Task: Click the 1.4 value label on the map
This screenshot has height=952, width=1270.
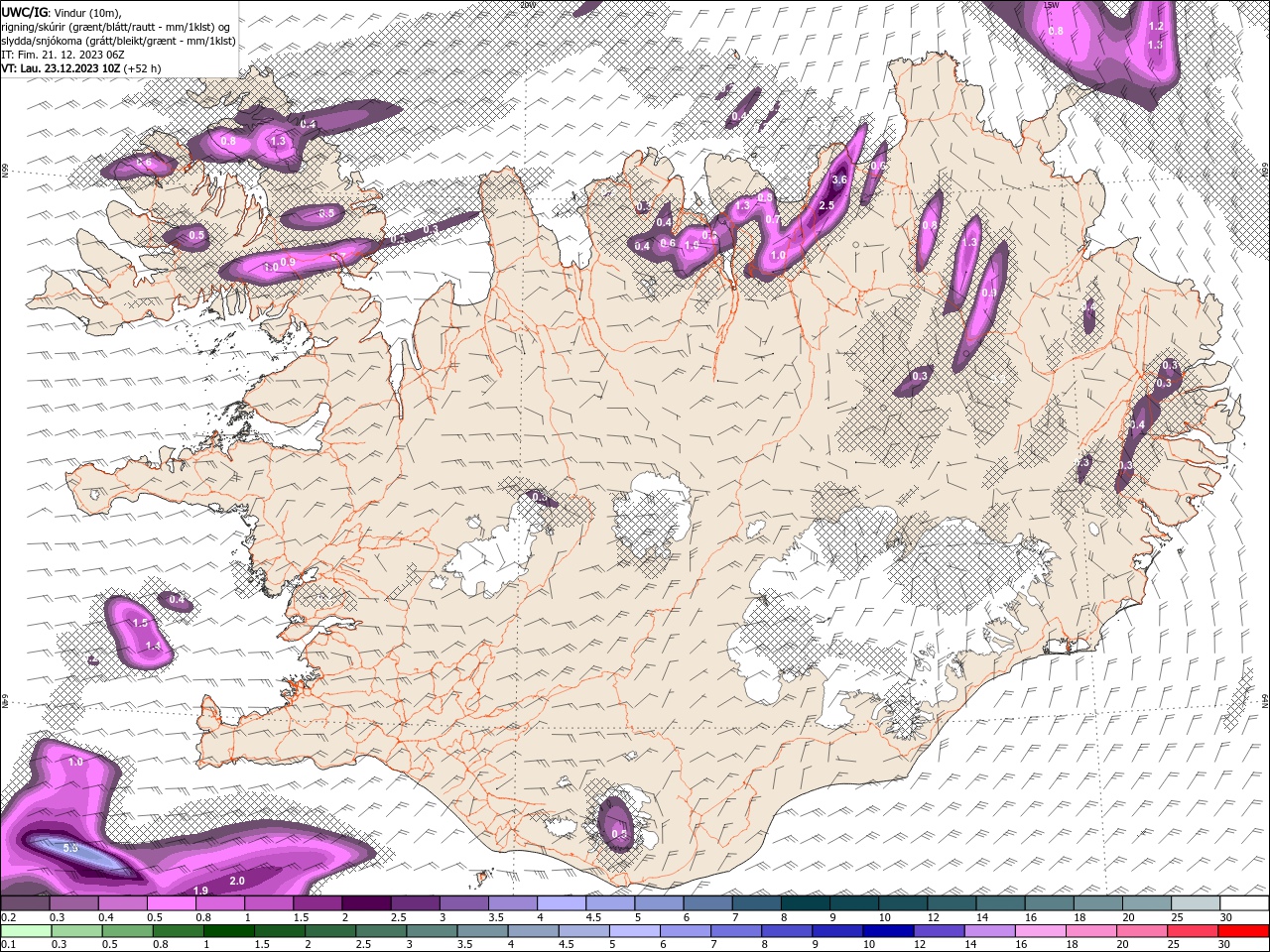Action: (x=153, y=646)
